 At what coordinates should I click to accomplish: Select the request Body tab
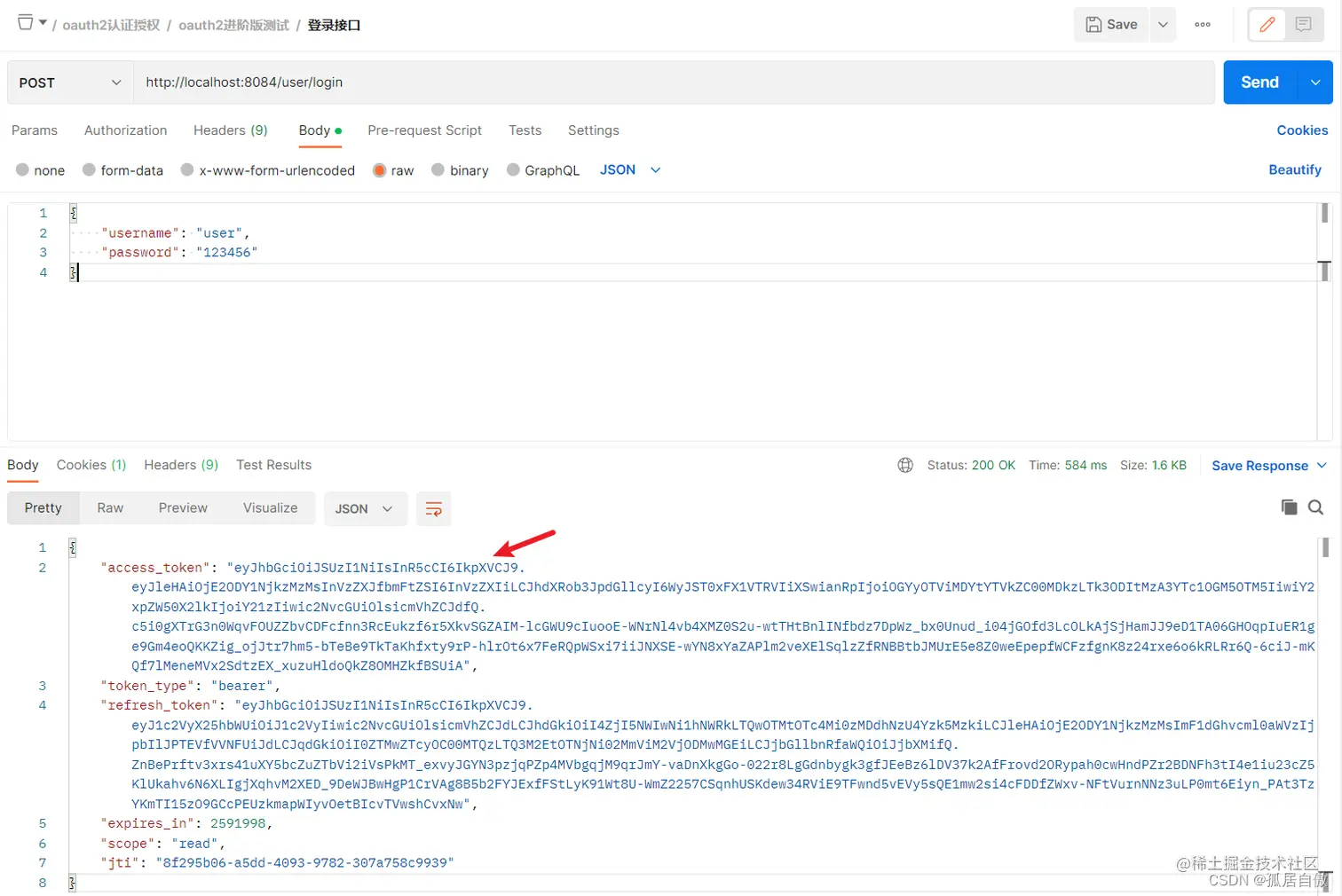(x=320, y=130)
